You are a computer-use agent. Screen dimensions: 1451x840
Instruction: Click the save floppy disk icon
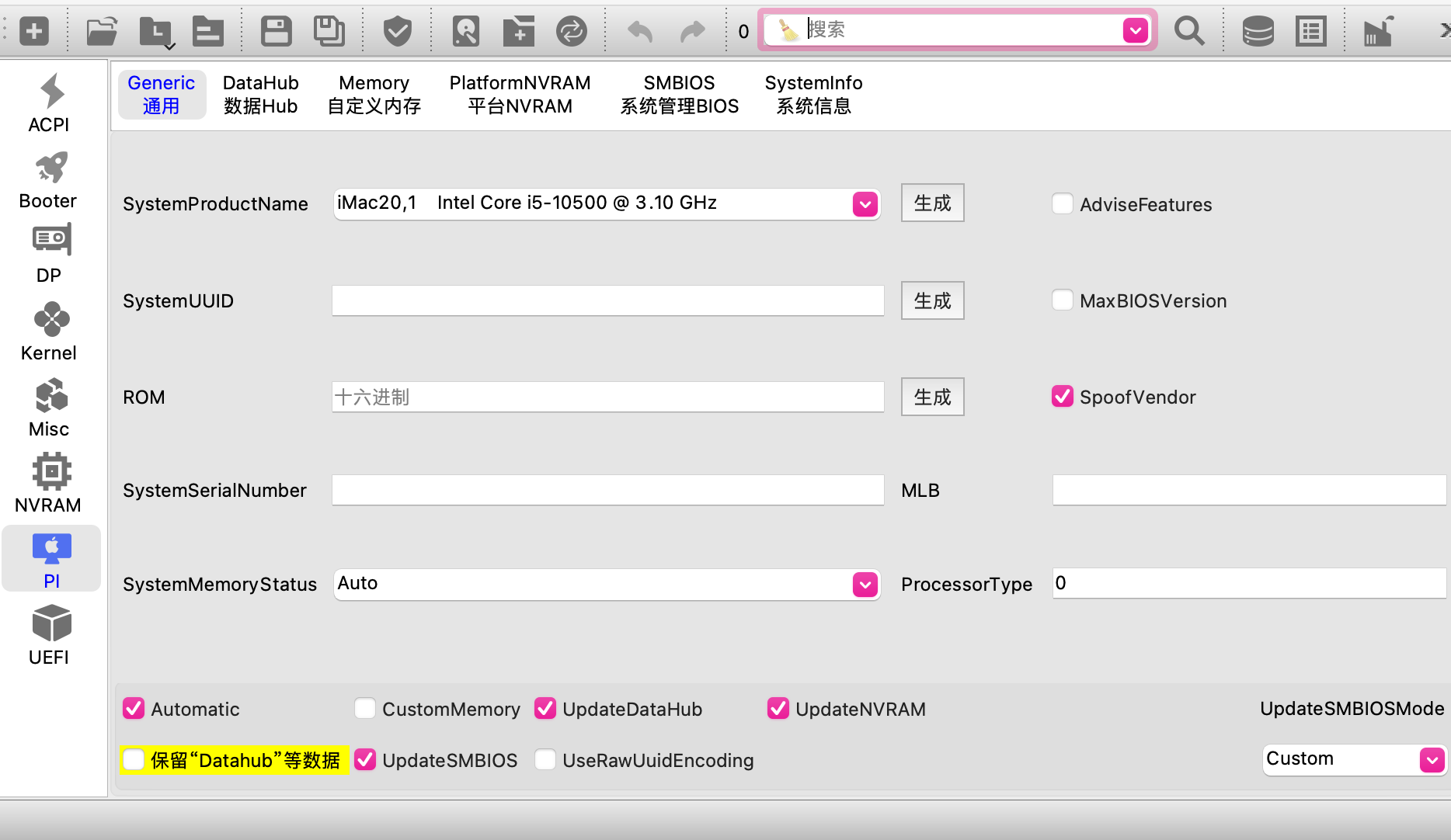click(x=276, y=32)
